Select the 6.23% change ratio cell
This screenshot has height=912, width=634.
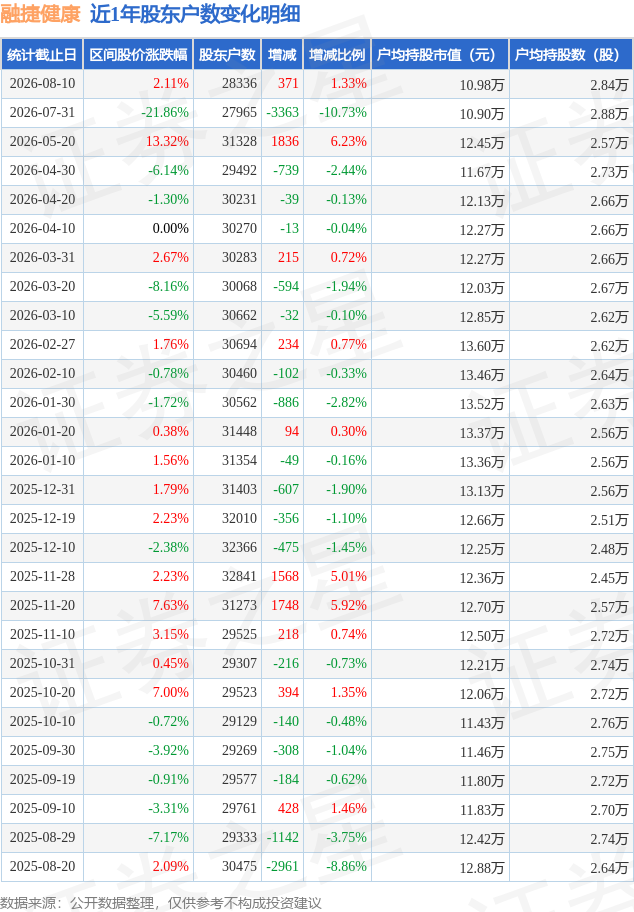(348, 141)
